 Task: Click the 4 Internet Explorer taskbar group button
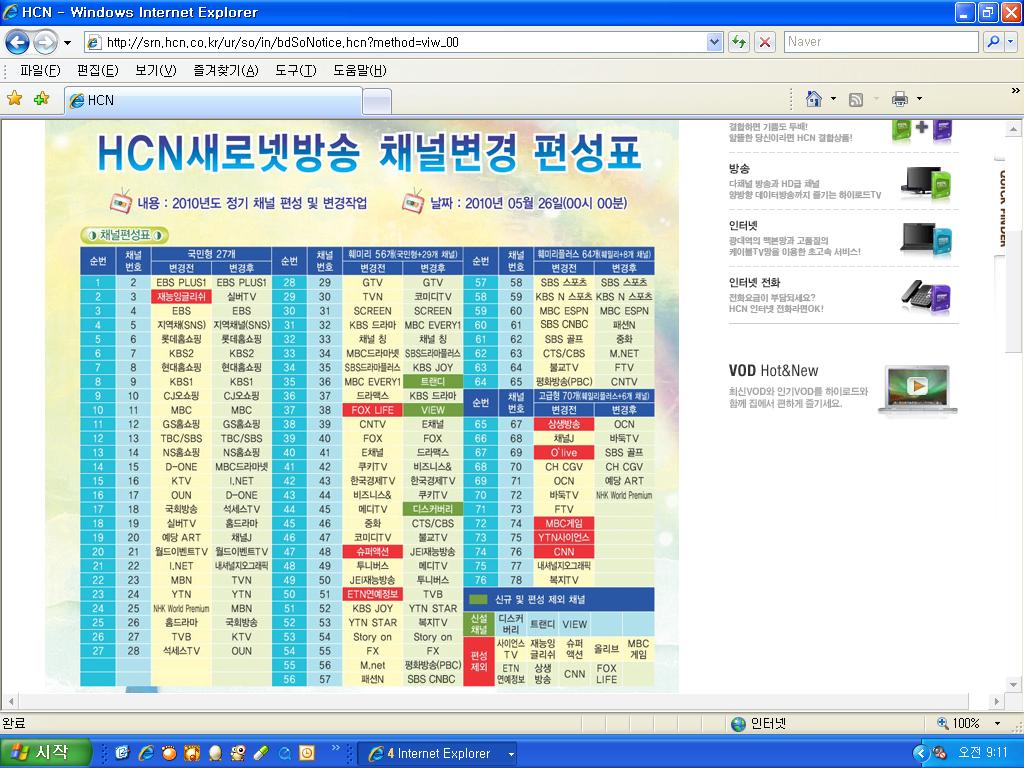438,754
